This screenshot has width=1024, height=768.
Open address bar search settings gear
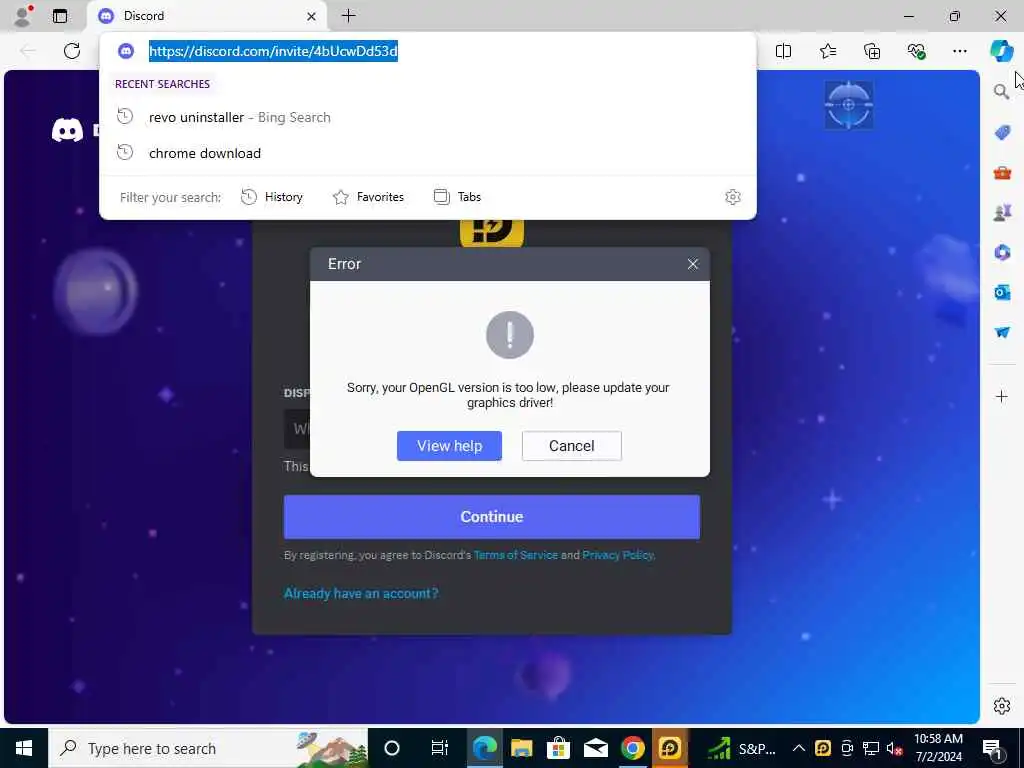[x=733, y=197]
